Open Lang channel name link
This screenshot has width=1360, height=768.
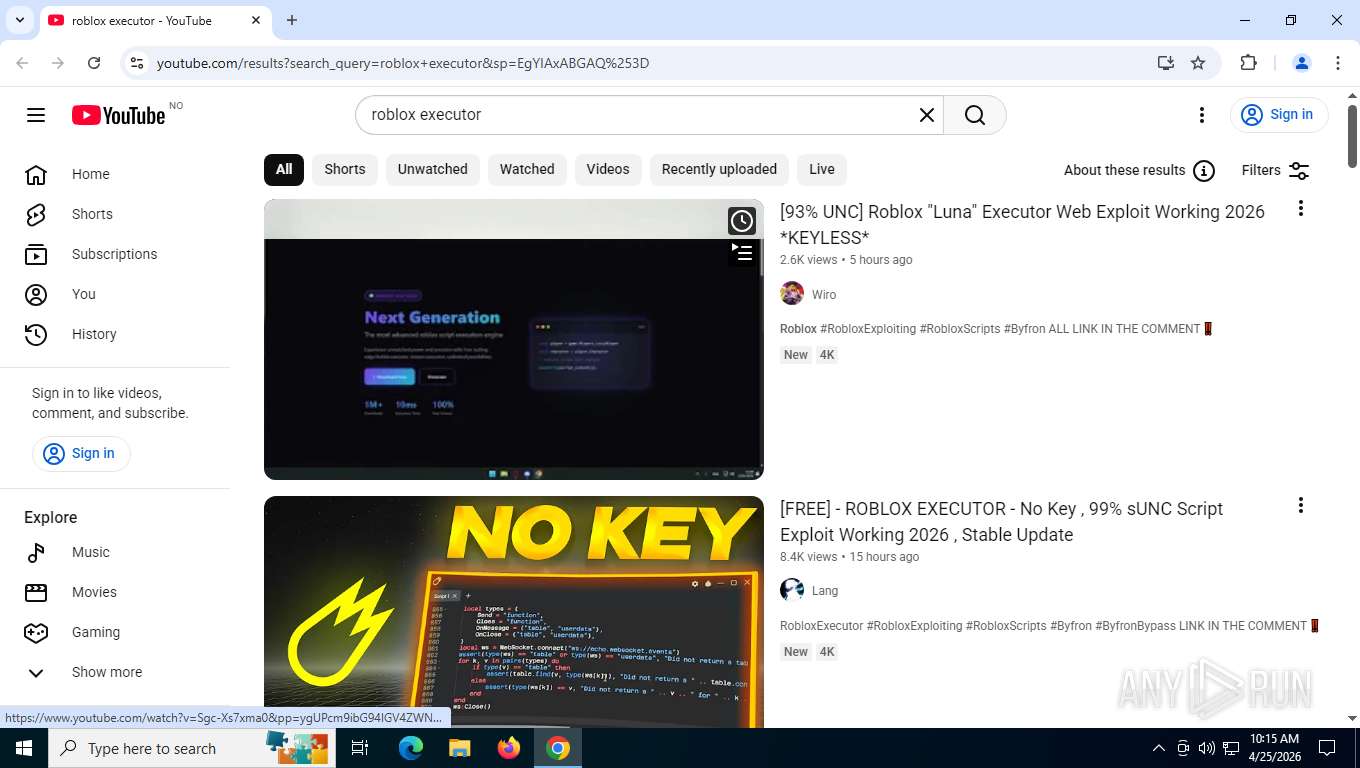point(825,591)
